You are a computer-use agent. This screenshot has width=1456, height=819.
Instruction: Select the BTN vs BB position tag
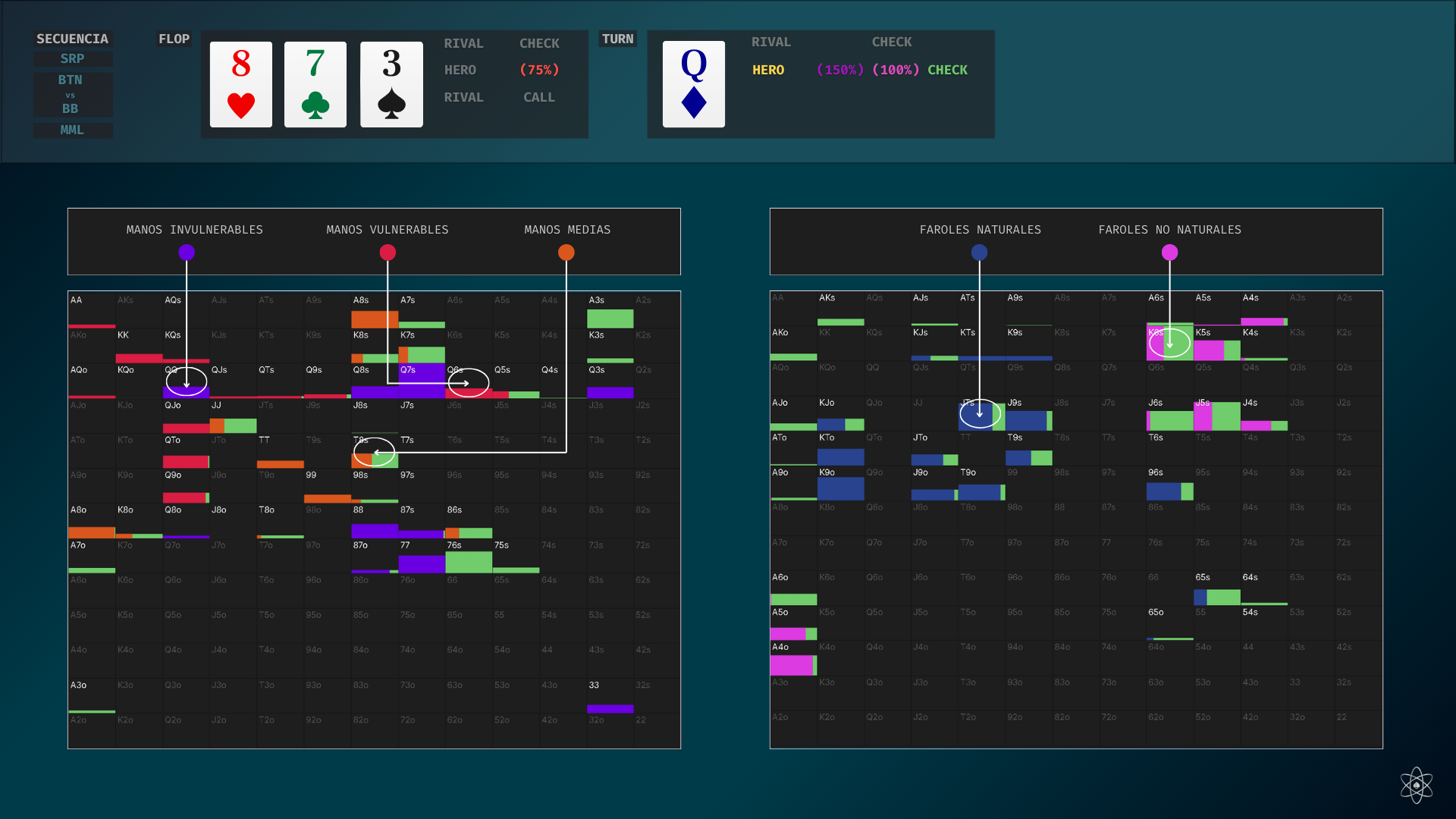[x=73, y=94]
